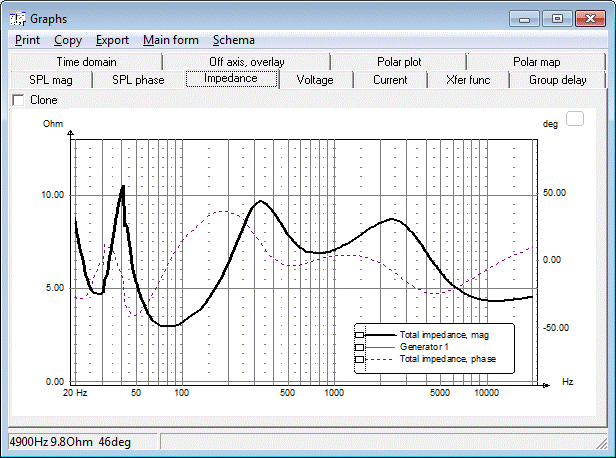Open the Schema menu
The height and width of the screenshot is (458, 616).
tap(234, 40)
